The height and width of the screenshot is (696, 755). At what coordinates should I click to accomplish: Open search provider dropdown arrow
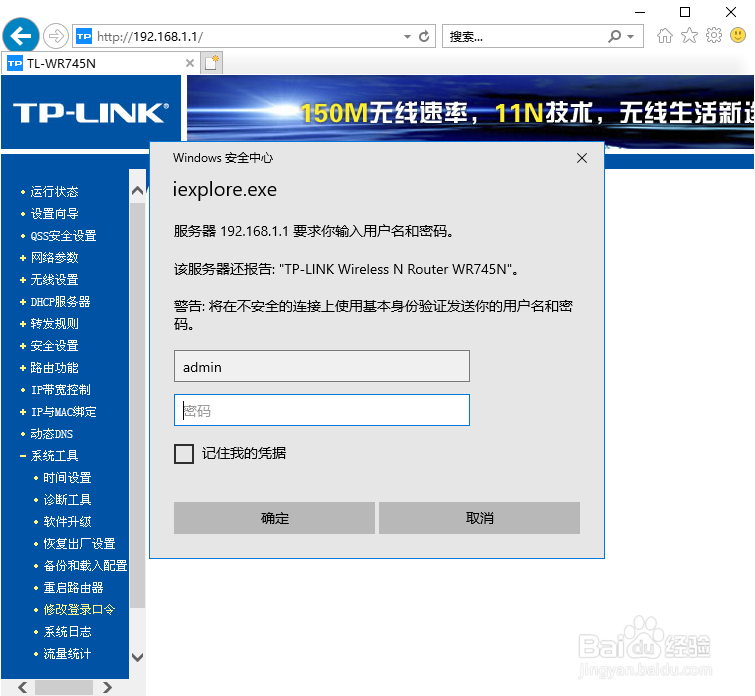click(x=631, y=37)
